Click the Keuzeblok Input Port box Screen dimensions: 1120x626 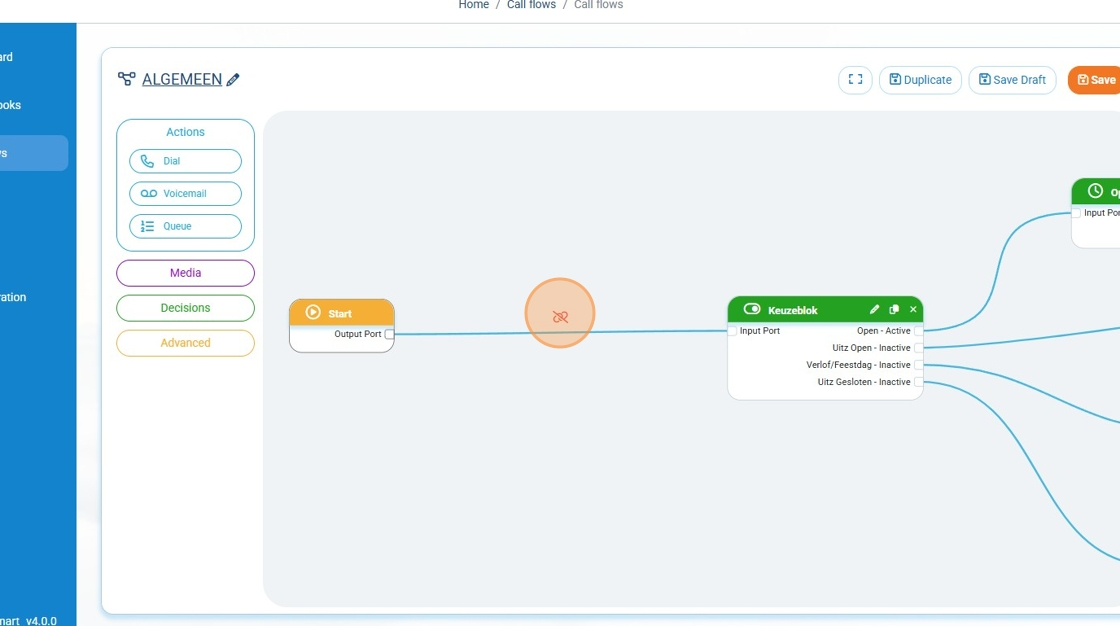(x=733, y=331)
